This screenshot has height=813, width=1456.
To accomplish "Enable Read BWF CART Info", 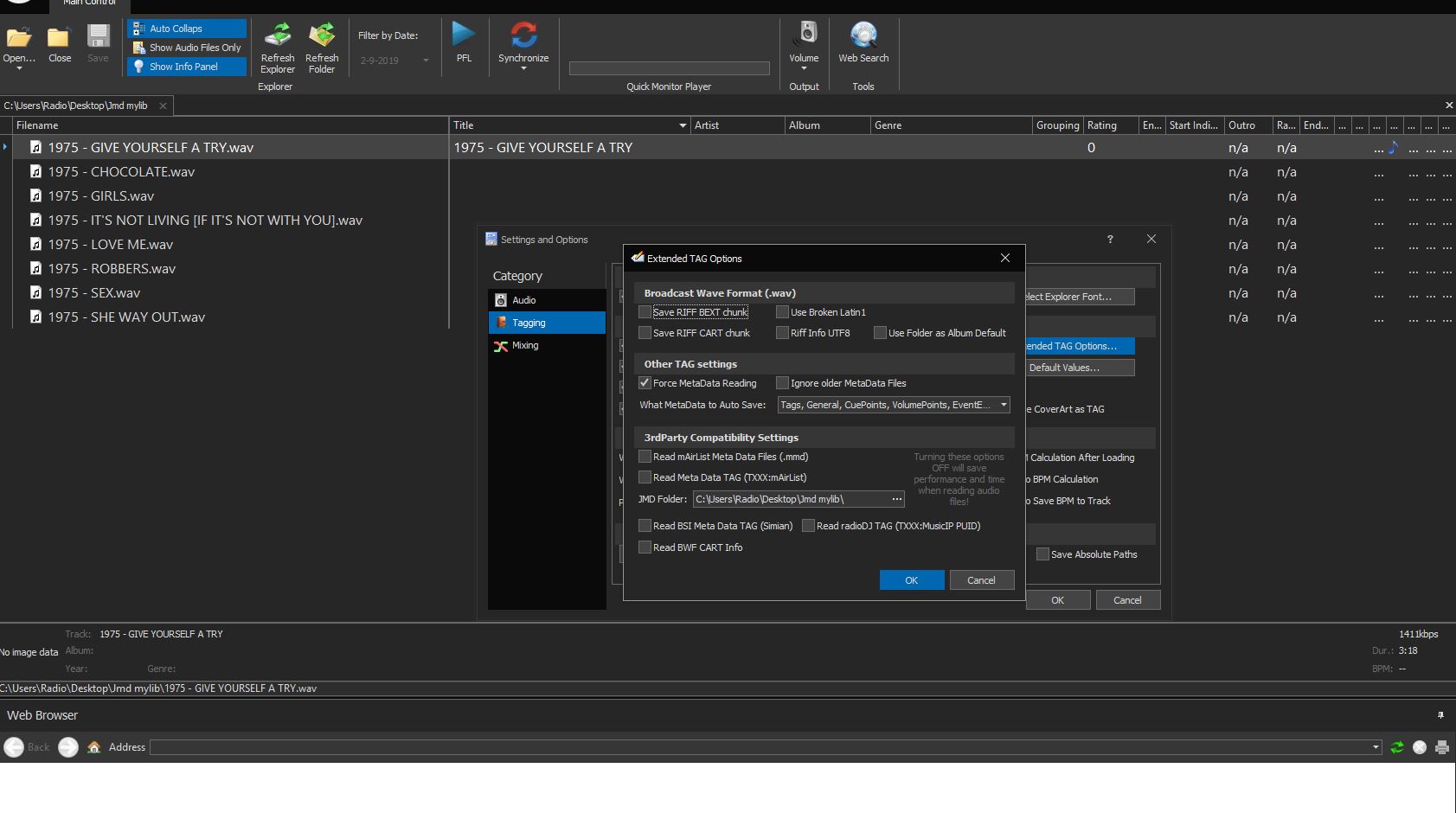I will pyautogui.click(x=645, y=547).
